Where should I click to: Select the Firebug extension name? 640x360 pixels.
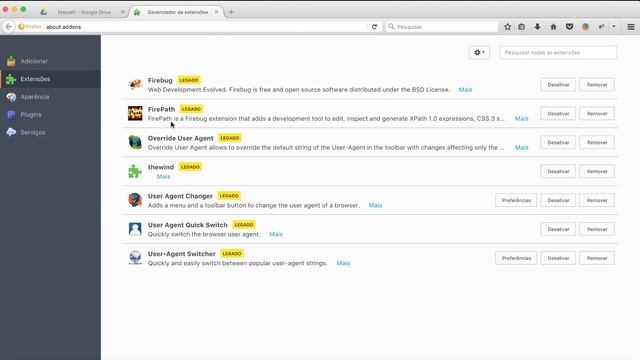click(160, 80)
